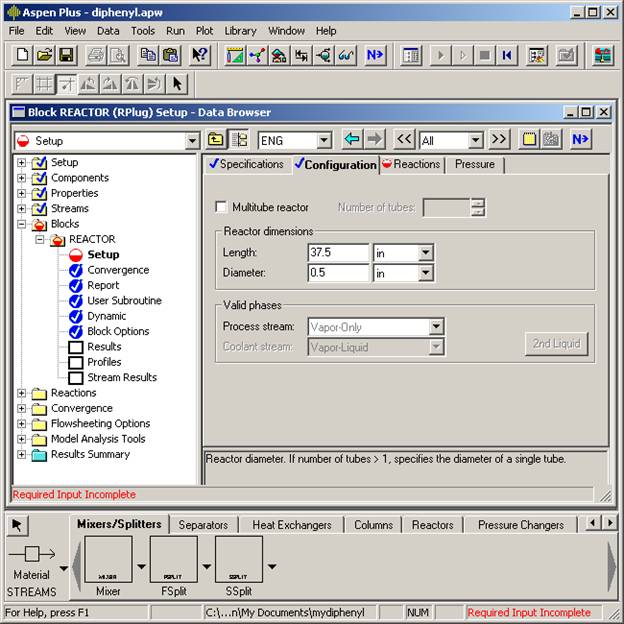Open the Plot menu
Screen dimensions: 624x624
[x=204, y=31]
